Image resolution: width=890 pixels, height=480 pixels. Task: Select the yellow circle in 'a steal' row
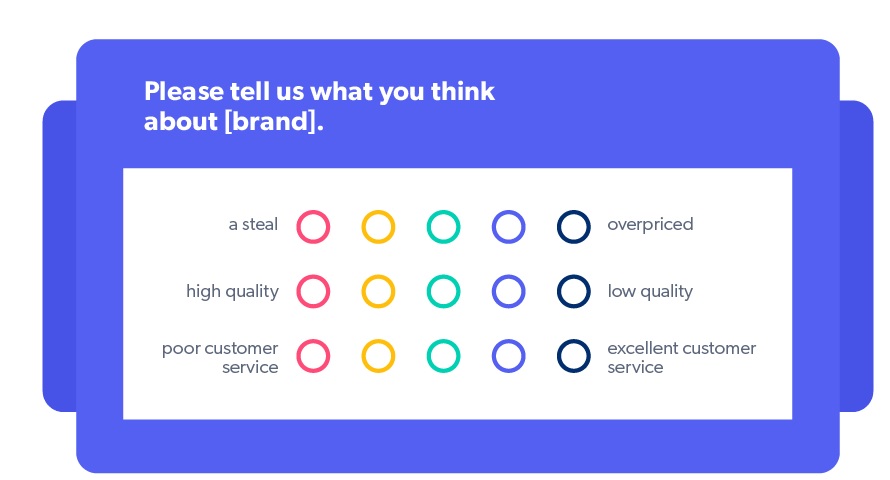(378, 227)
